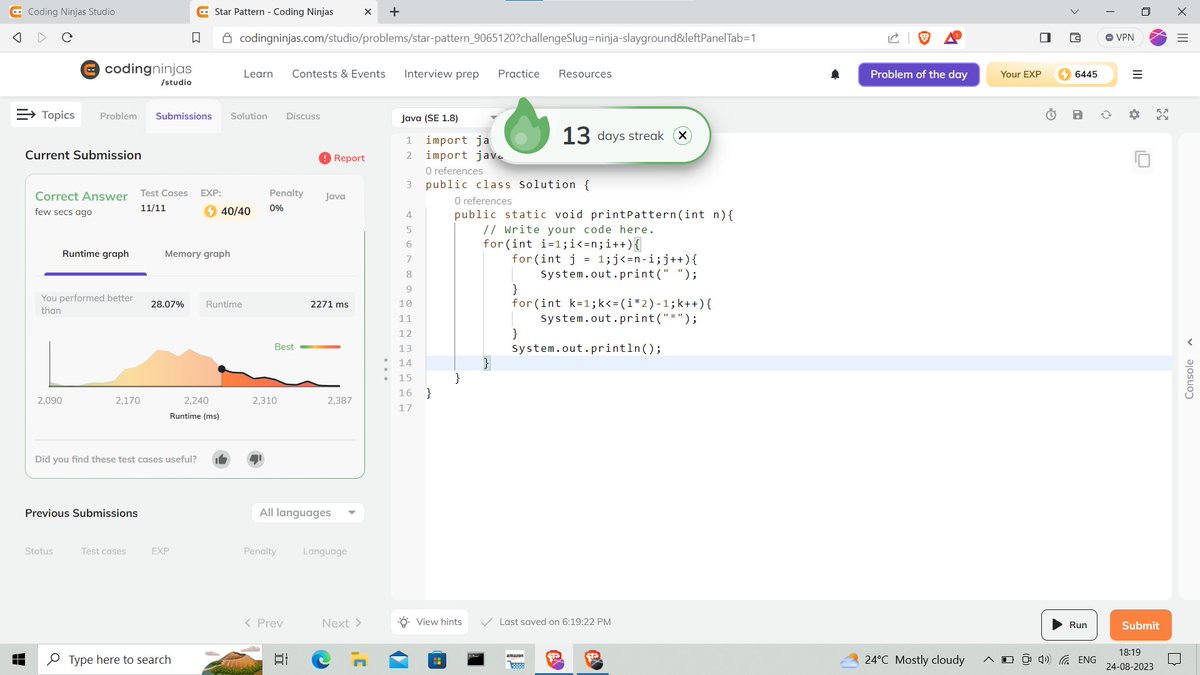Open File Explorer from the taskbar
Image resolution: width=1200 pixels, height=675 pixels.
(359, 659)
